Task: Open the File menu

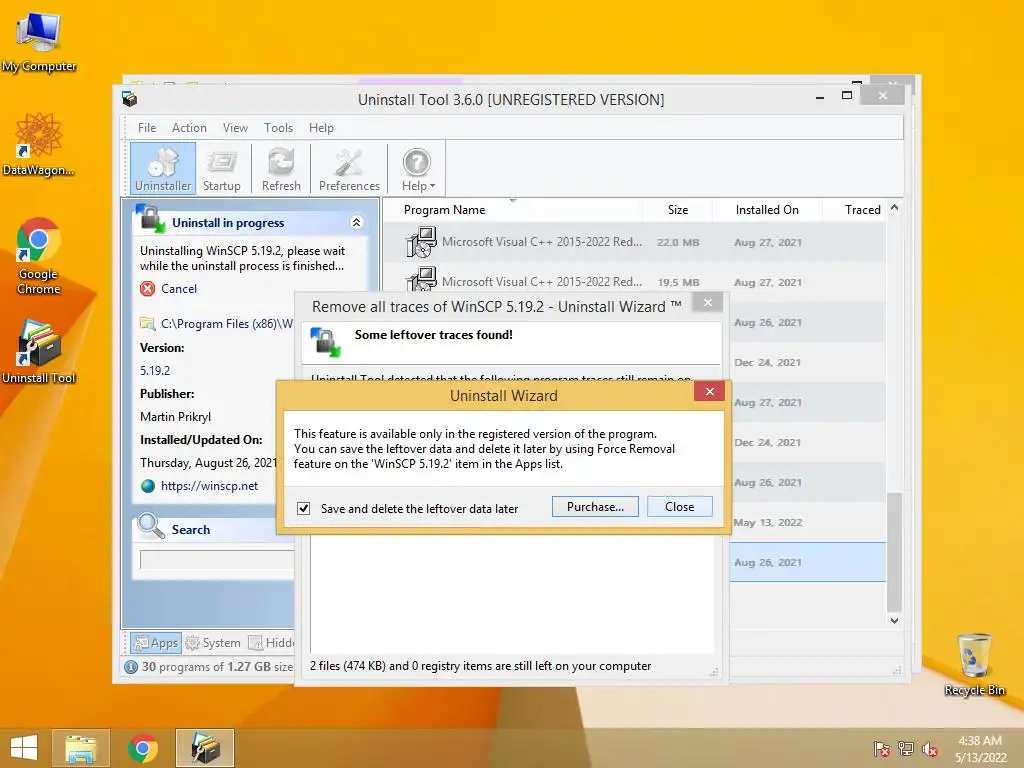Action: tap(147, 128)
